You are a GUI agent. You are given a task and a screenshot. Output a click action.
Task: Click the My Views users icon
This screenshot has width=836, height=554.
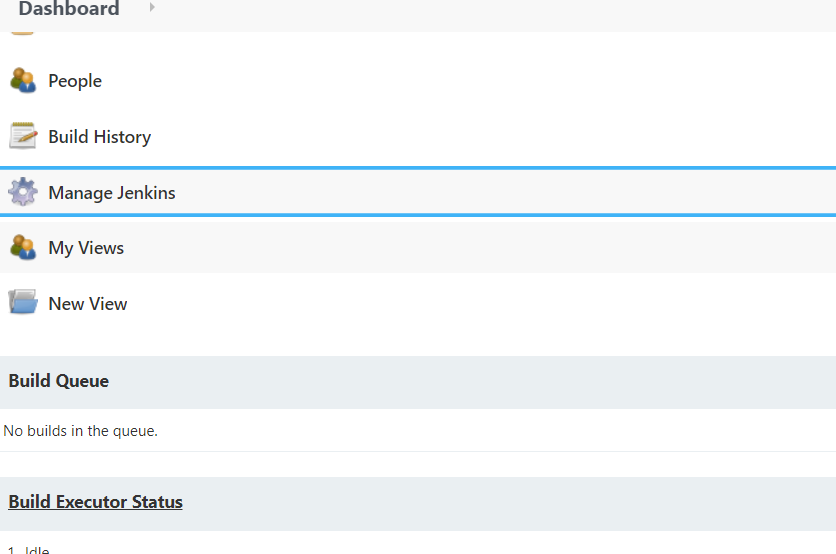23,247
